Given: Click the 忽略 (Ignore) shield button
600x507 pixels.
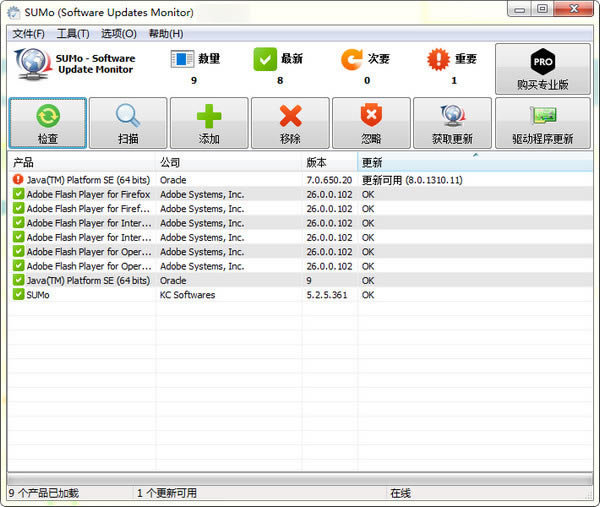Looking at the screenshot, I should pos(372,123).
